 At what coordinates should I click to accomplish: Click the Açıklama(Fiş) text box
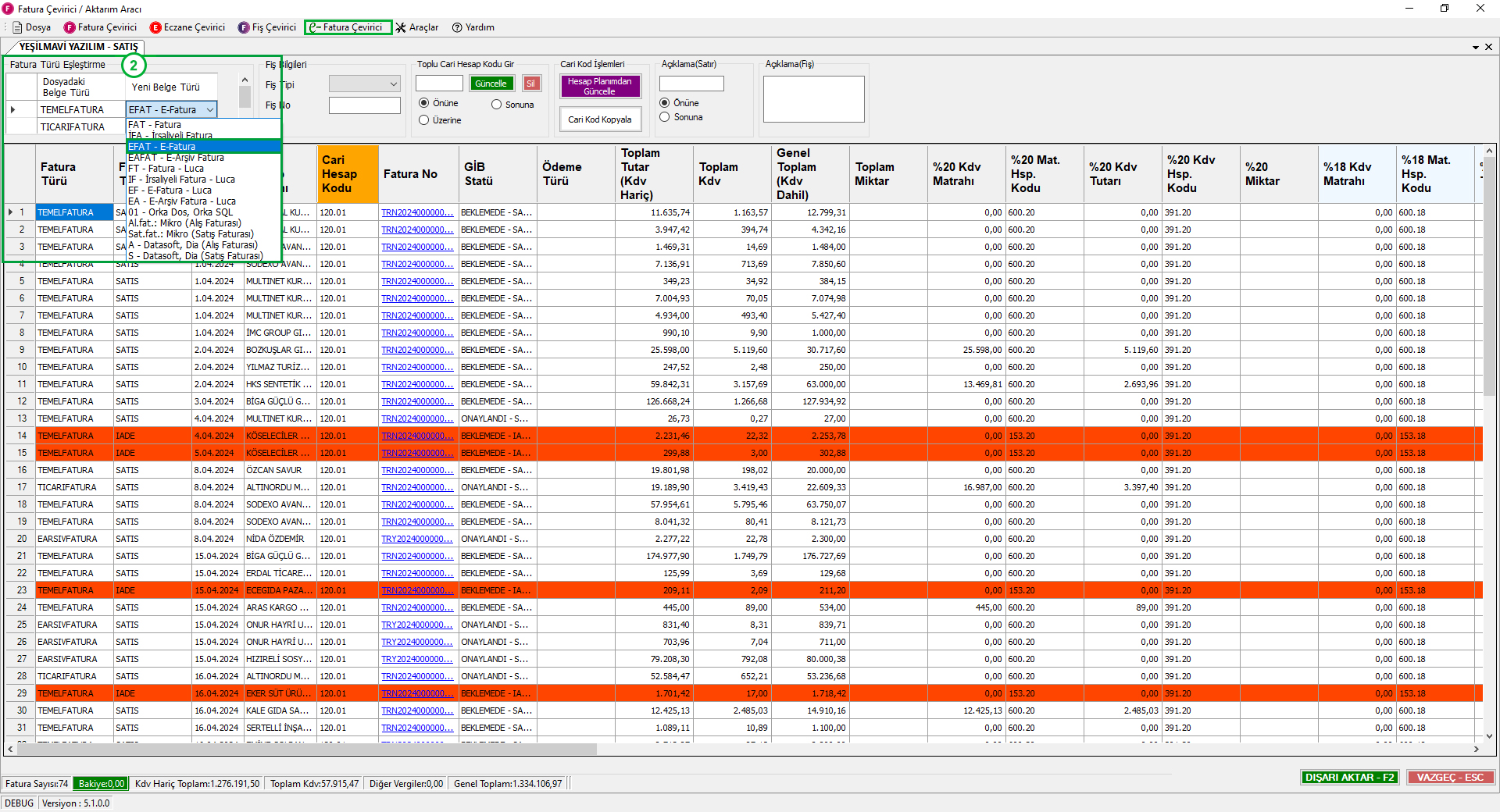point(813,99)
